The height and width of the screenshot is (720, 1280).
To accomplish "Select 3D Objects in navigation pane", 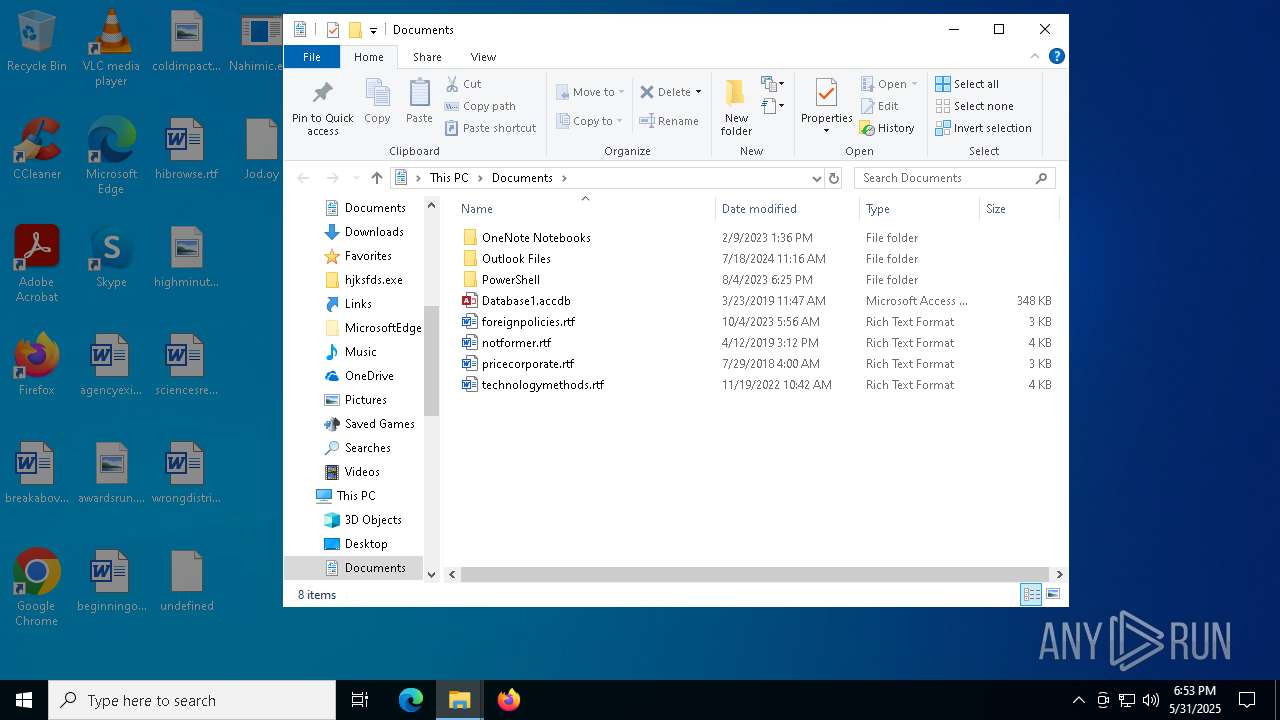I will tap(372, 520).
